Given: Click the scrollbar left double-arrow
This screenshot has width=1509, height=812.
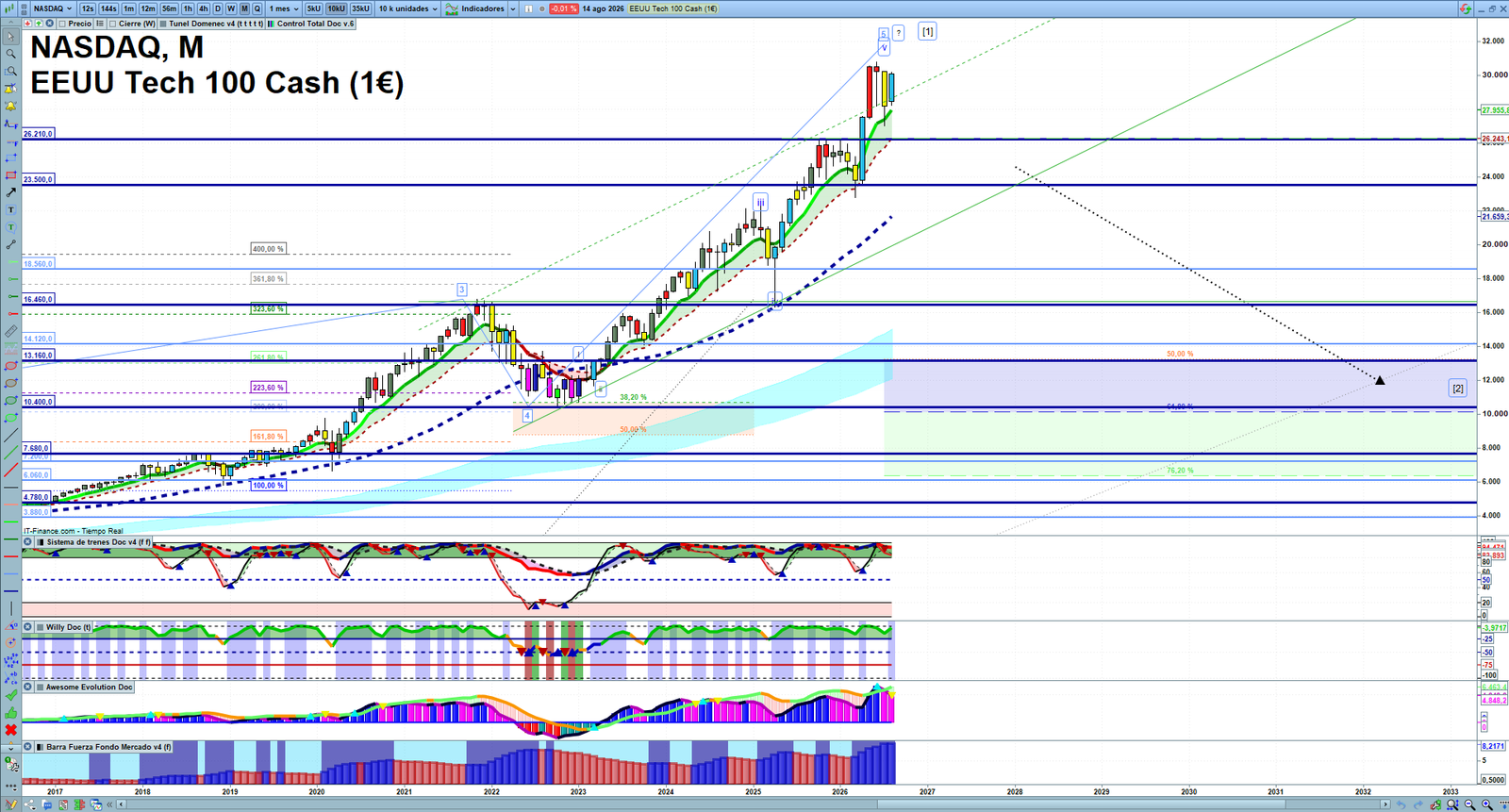Looking at the screenshot, I should pos(109,804).
